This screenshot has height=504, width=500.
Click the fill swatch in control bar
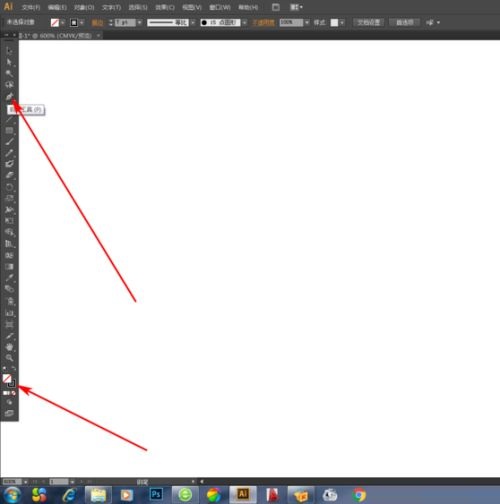coord(55,22)
